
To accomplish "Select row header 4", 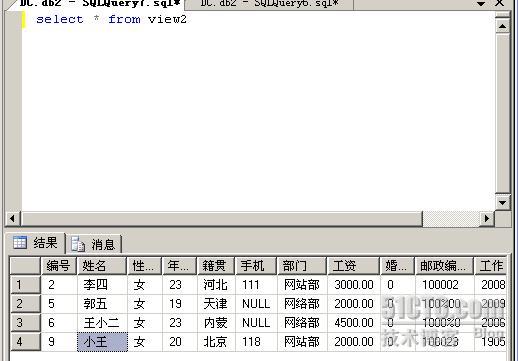I will click(25, 342).
